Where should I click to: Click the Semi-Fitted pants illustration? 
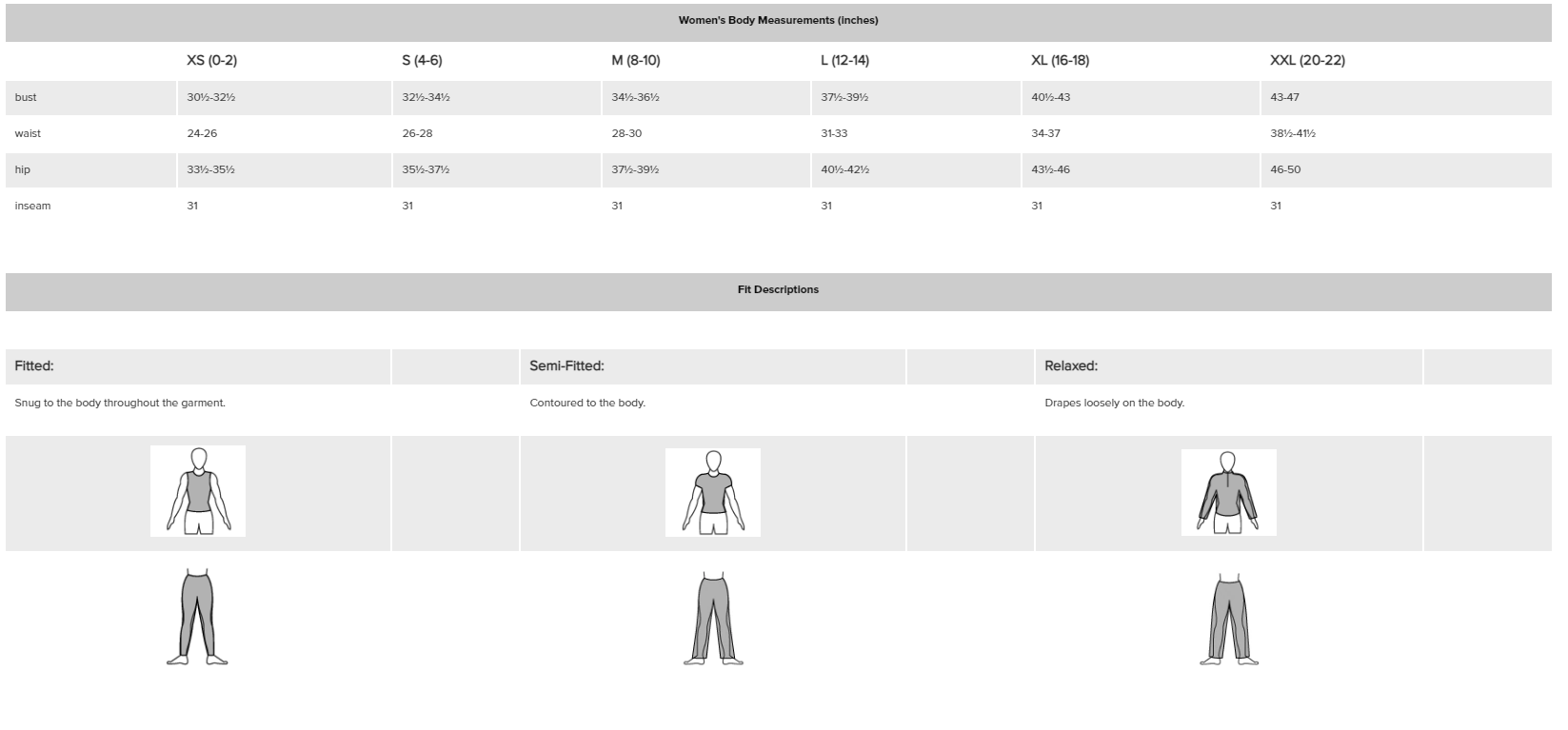click(x=713, y=619)
